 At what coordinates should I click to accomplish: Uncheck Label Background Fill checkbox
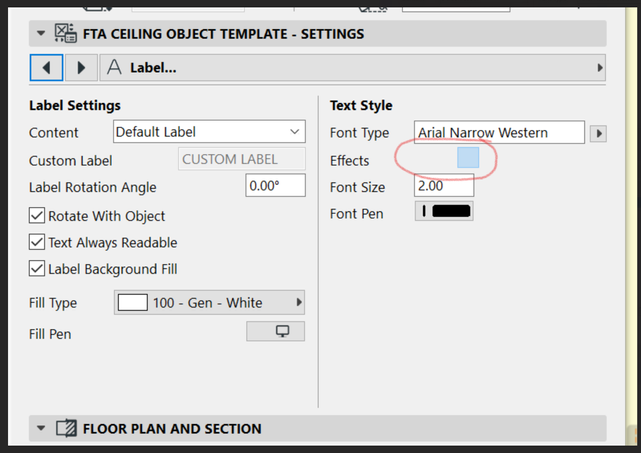click(38, 269)
